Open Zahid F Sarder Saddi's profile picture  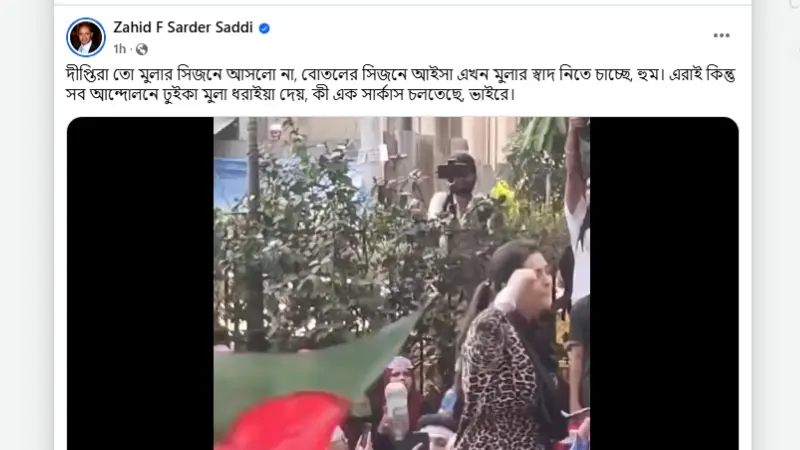pyautogui.click(x=86, y=37)
